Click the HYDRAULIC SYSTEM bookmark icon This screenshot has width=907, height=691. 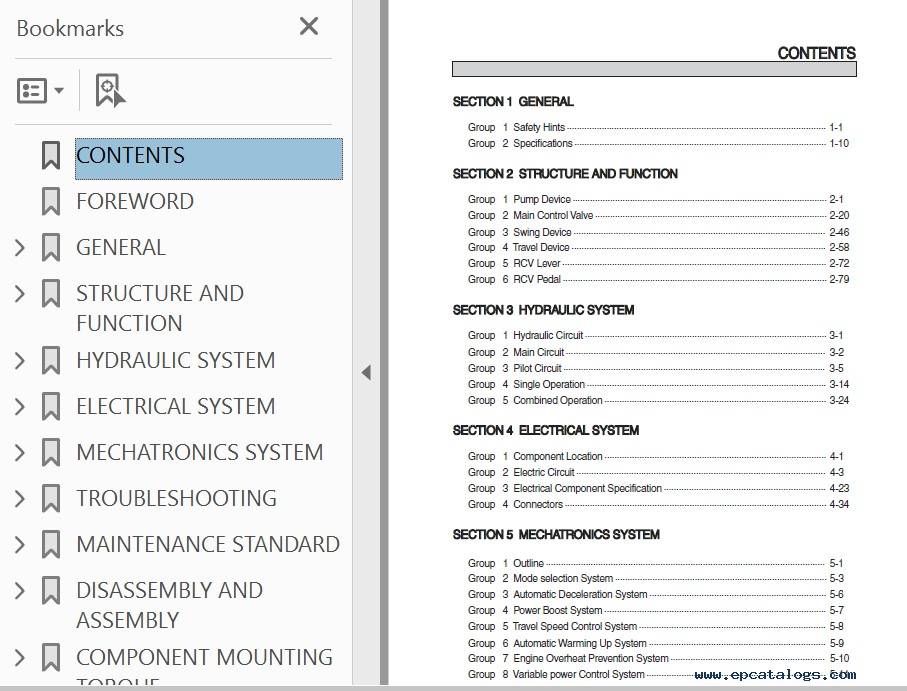(51, 360)
